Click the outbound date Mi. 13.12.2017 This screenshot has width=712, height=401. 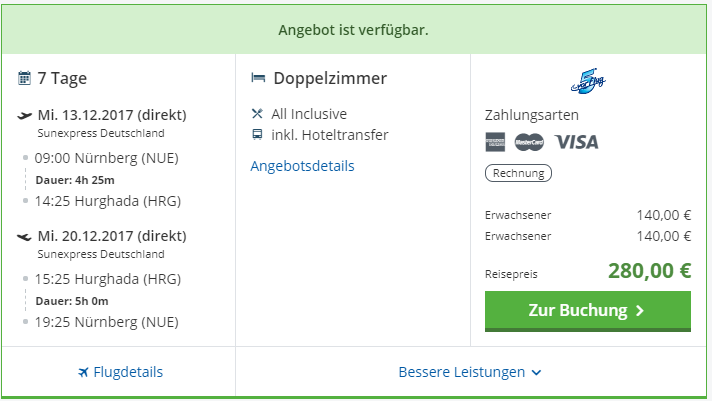coord(112,114)
